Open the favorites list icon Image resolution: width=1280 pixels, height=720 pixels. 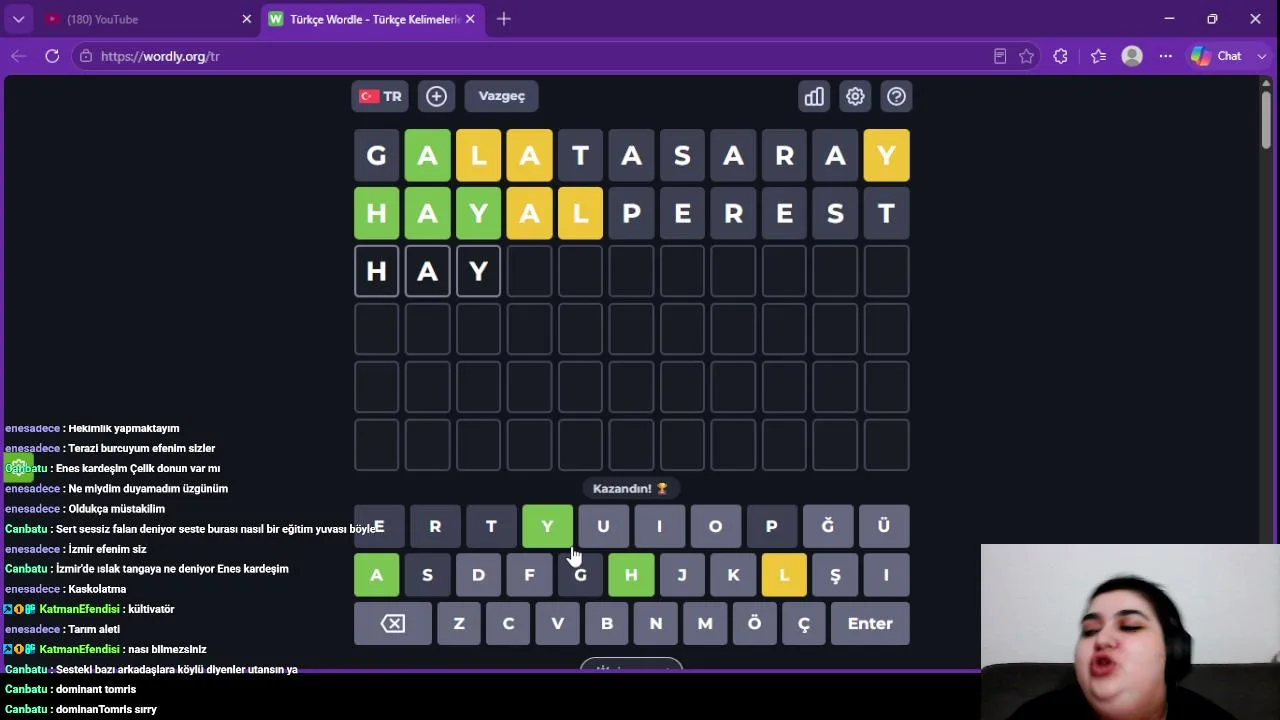(1098, 56)
